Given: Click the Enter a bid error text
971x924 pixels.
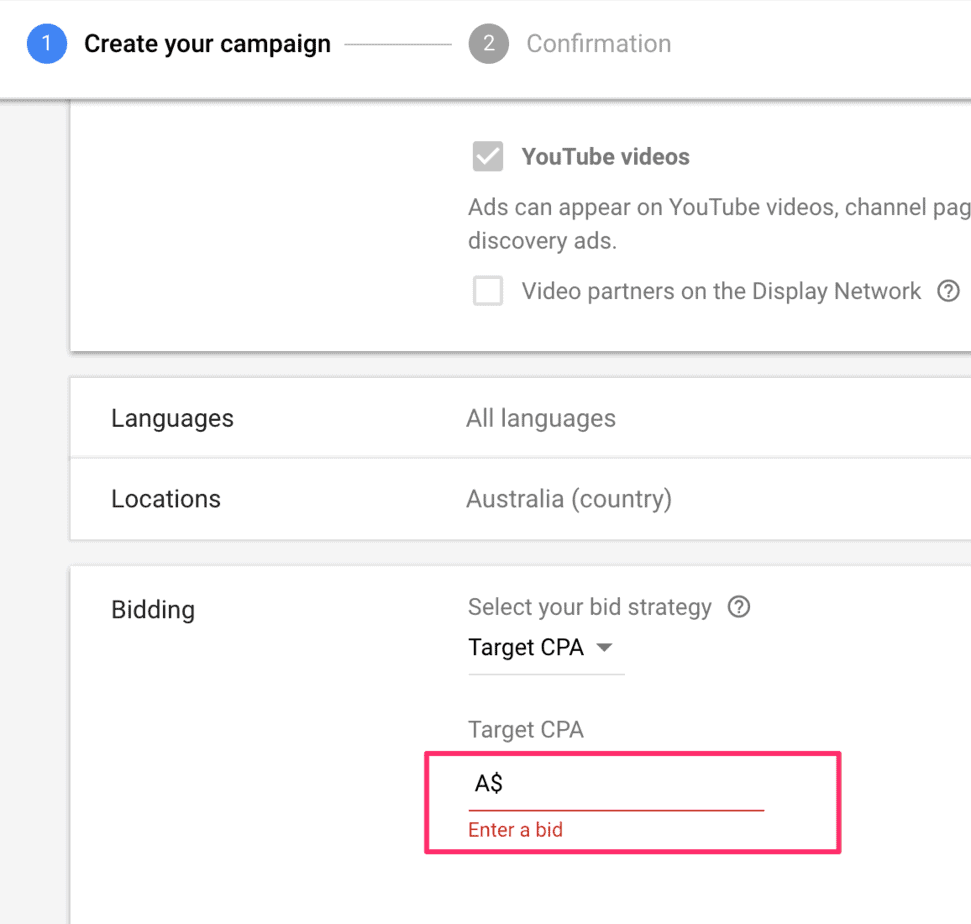Looking at the screenshot, I should pyautogui.click(x=515, y=829).
